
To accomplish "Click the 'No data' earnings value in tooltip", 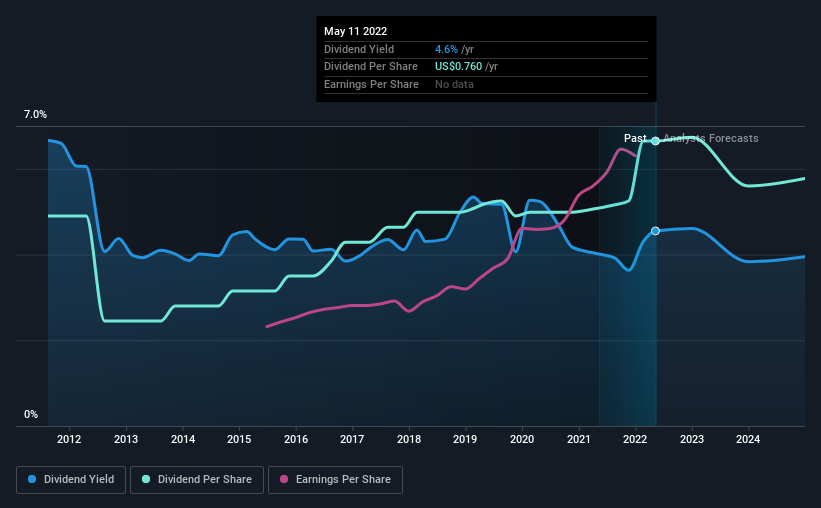I will (x=454, y=84).
